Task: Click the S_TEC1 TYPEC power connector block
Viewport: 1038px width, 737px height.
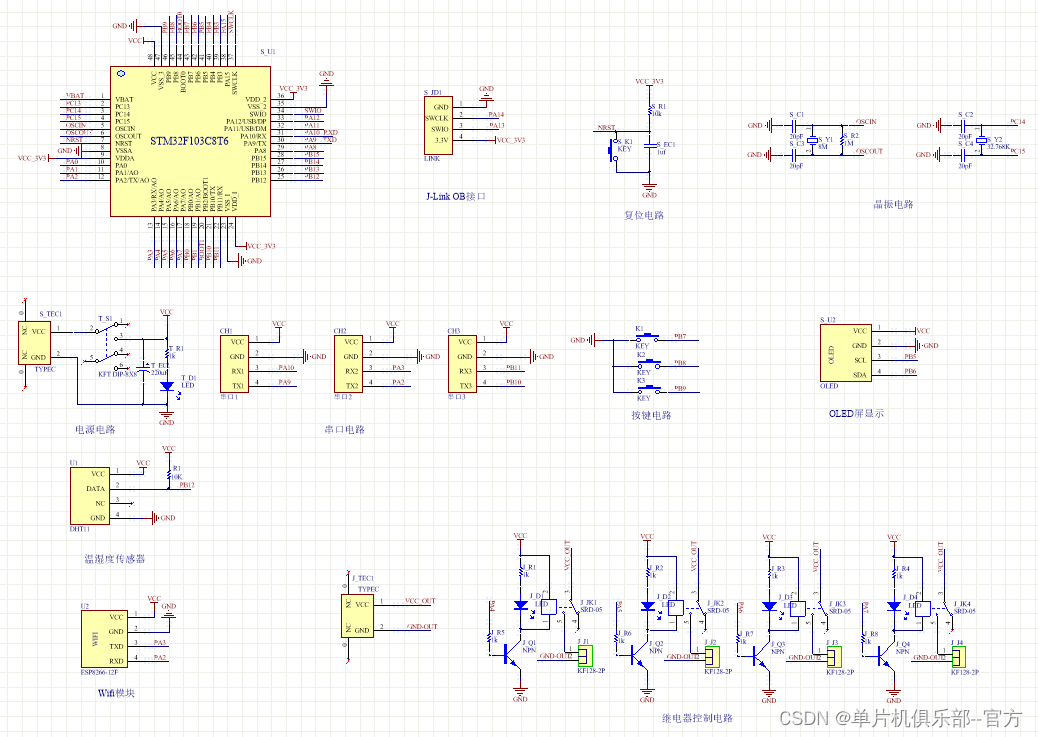Action: (x=34, y=343)
